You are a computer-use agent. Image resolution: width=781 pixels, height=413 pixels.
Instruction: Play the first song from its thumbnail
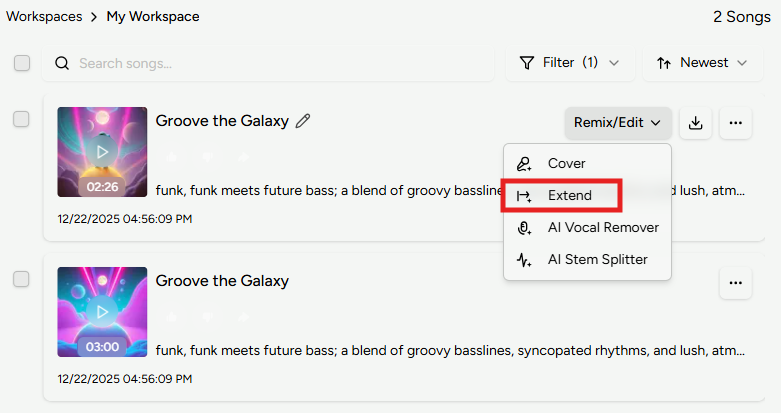pos(102,151)
